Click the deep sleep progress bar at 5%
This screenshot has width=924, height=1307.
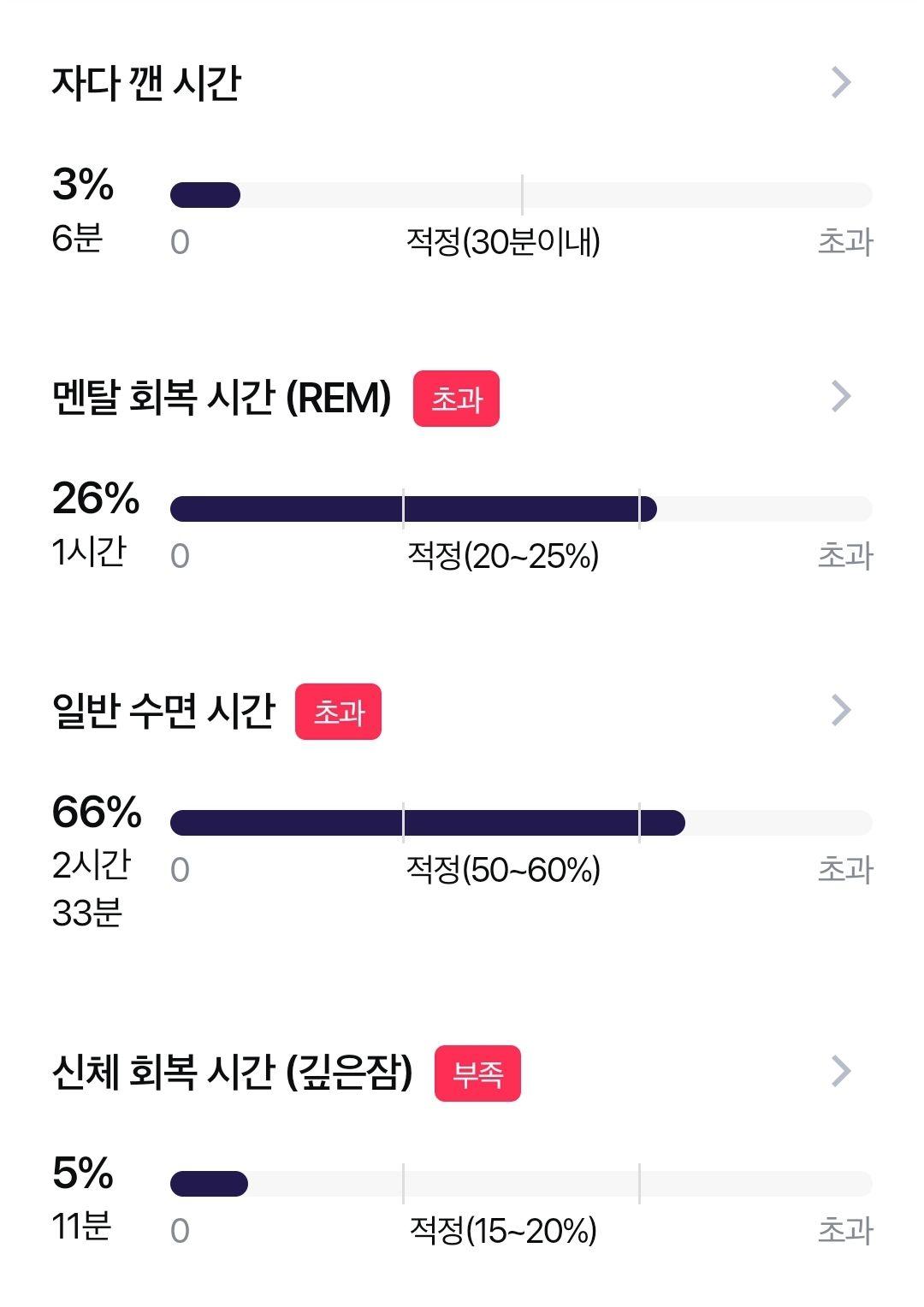click(x=521, y=1184)
